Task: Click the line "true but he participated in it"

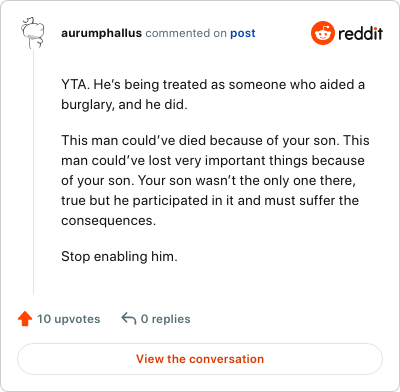Action: [x=210, y=201]
